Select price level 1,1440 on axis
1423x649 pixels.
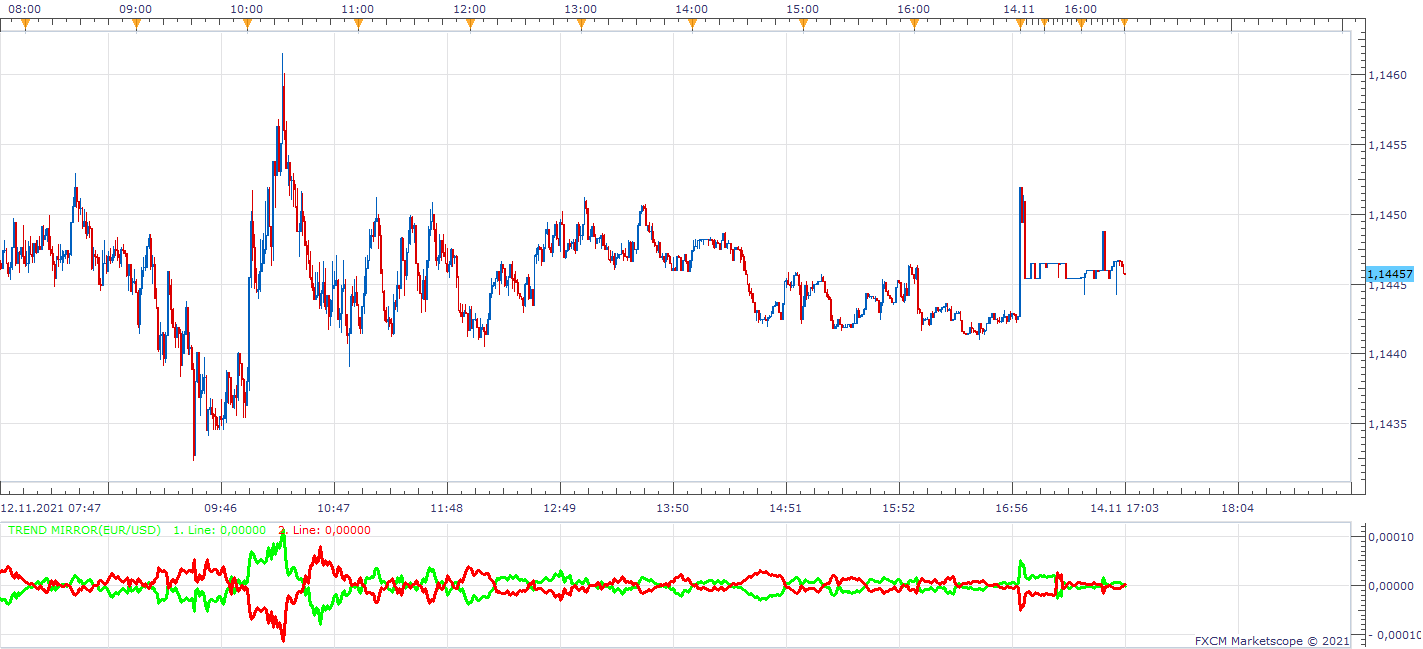pyautogui.click(x=1387, y=354)
